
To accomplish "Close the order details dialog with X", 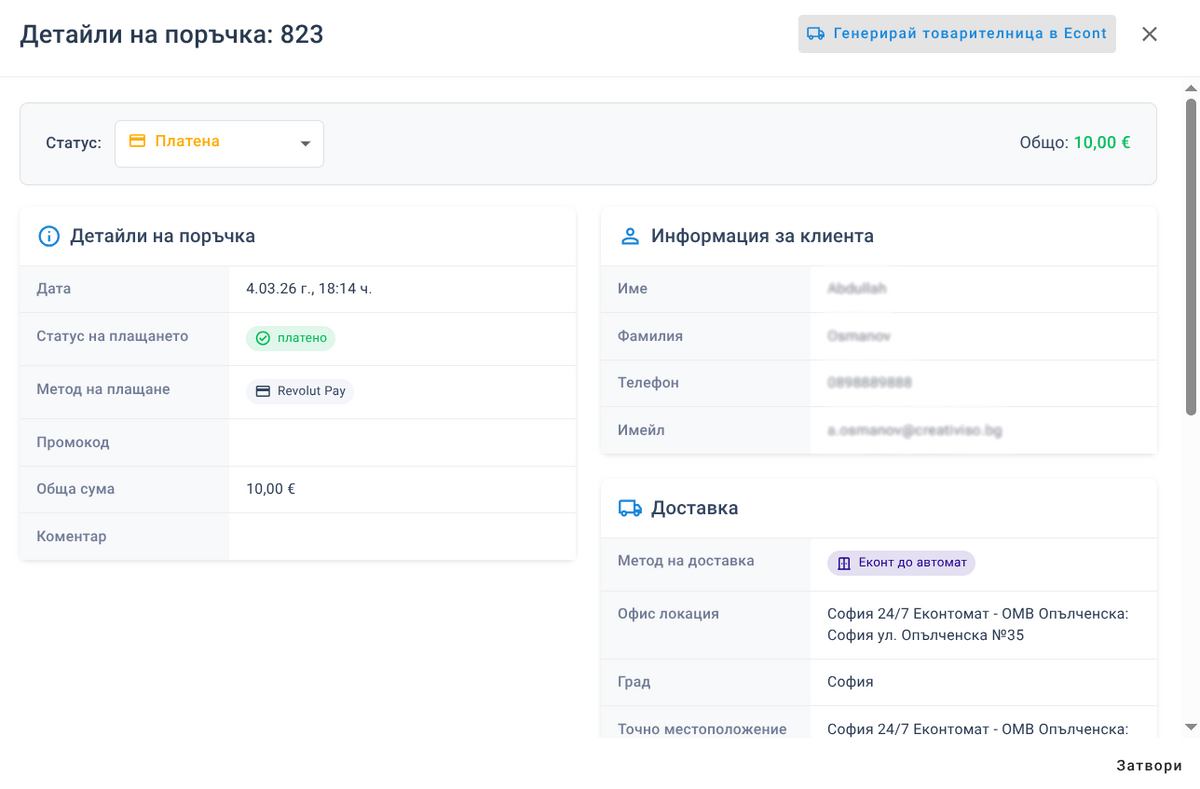I will (x=1149, y=34).
